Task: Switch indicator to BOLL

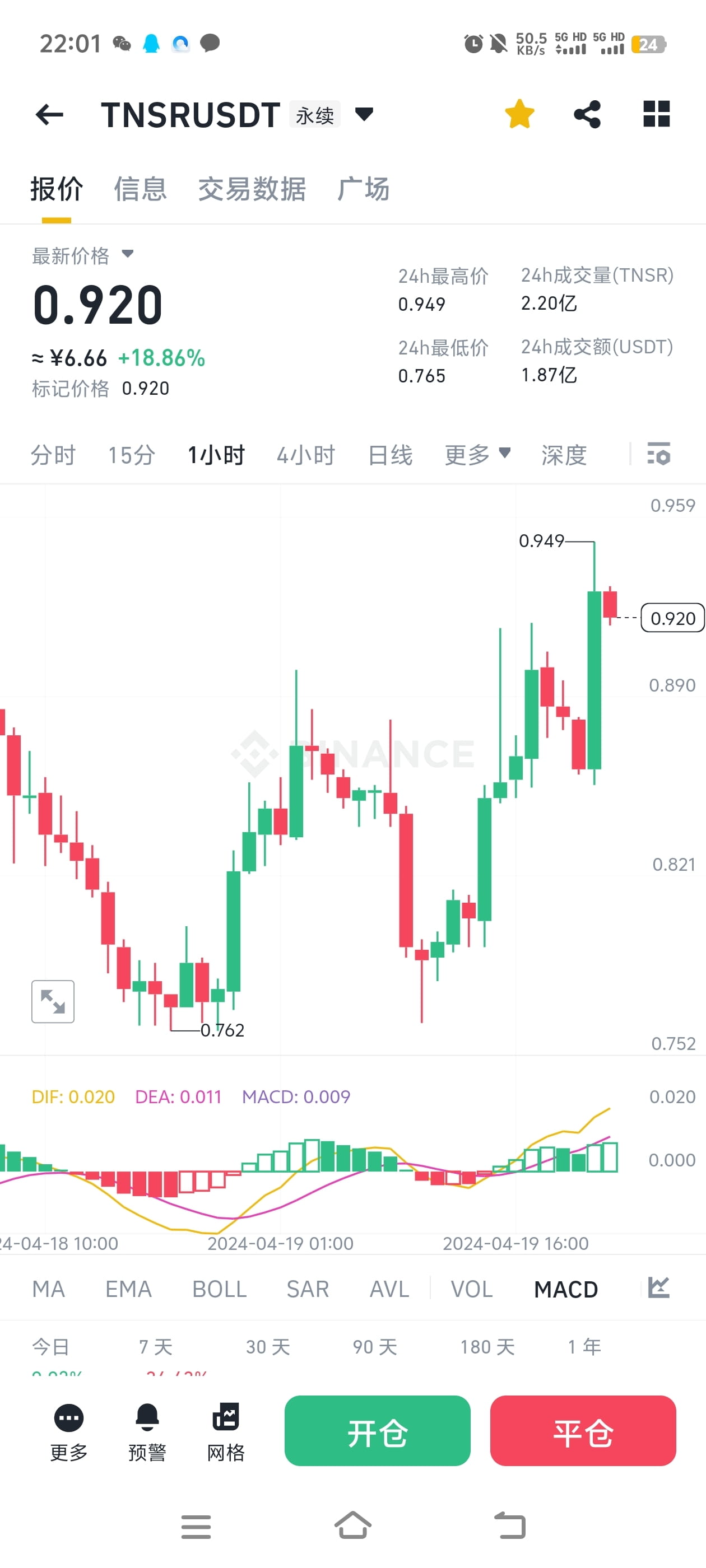Action: tap(219, 1289)
